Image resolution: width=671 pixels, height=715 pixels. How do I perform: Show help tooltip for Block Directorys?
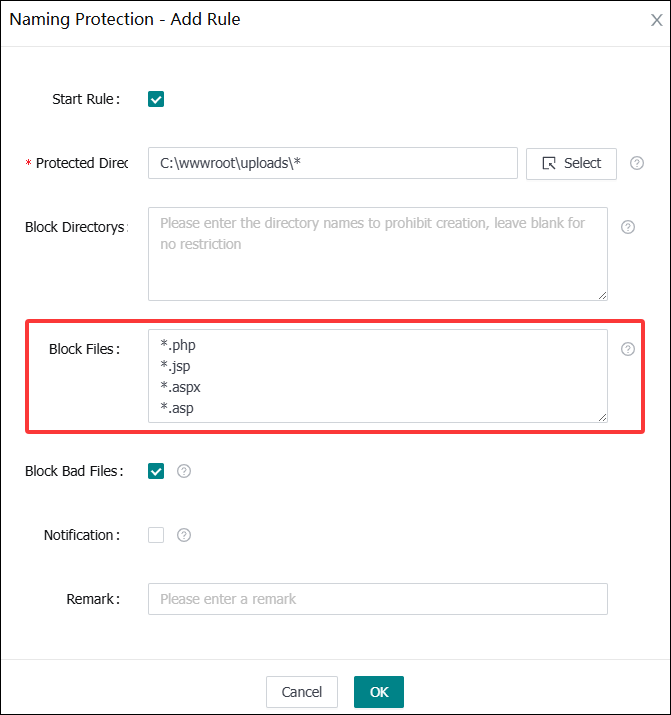point(628,227)
